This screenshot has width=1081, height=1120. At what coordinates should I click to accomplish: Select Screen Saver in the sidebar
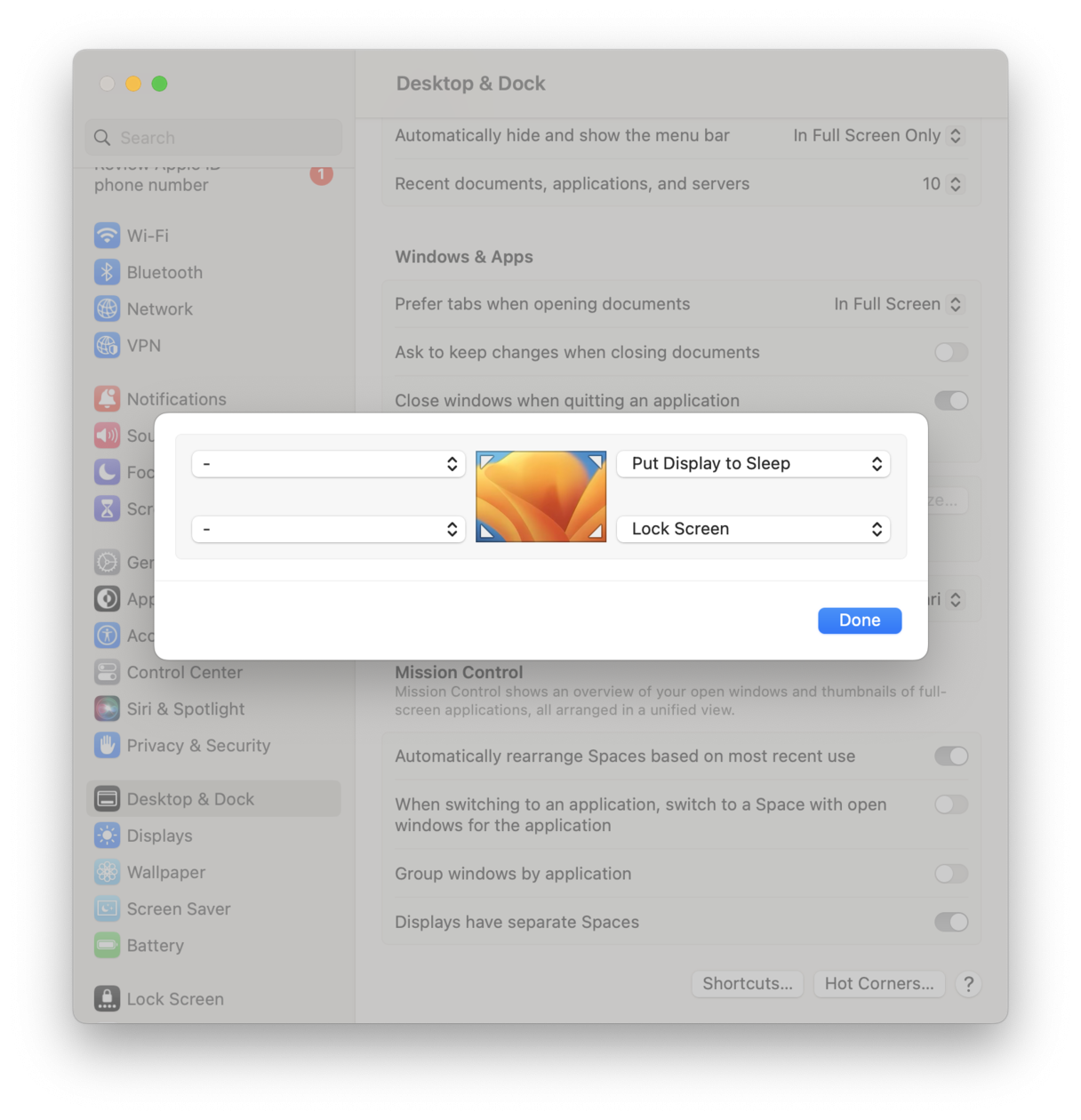(x=177, y=908)
